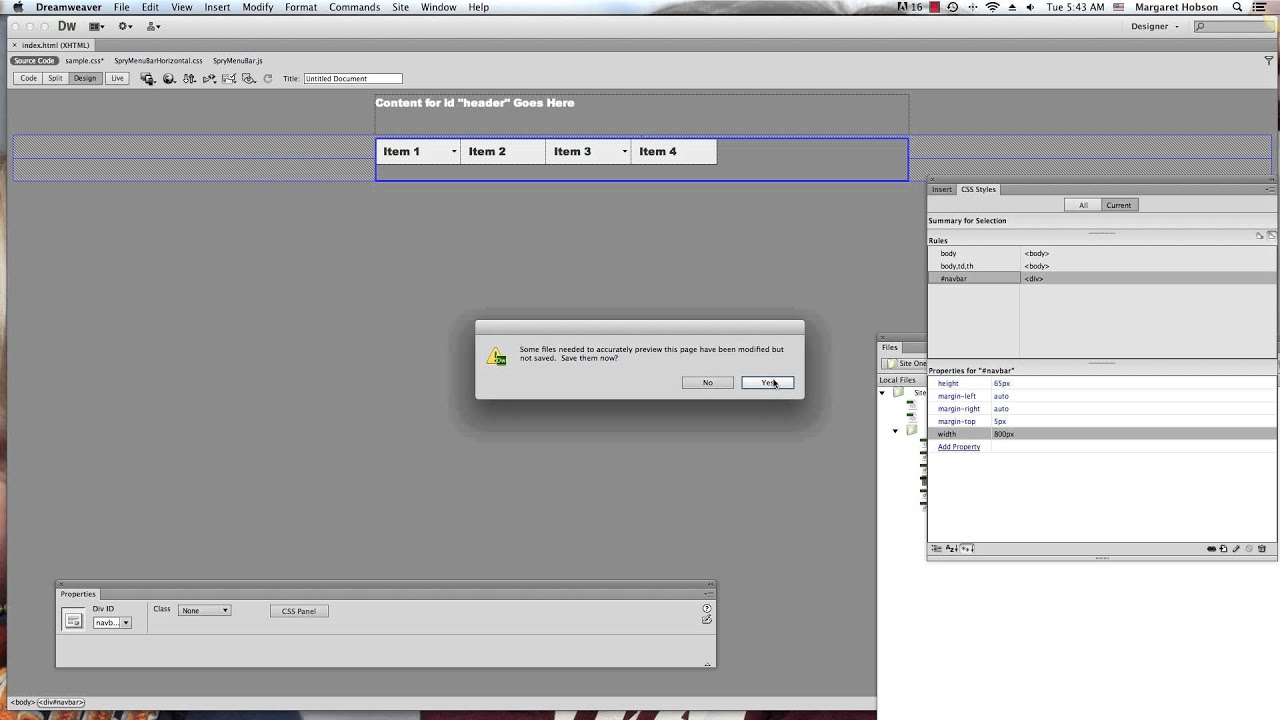Click Yes in the save dialog

click(x=767, y=383)
